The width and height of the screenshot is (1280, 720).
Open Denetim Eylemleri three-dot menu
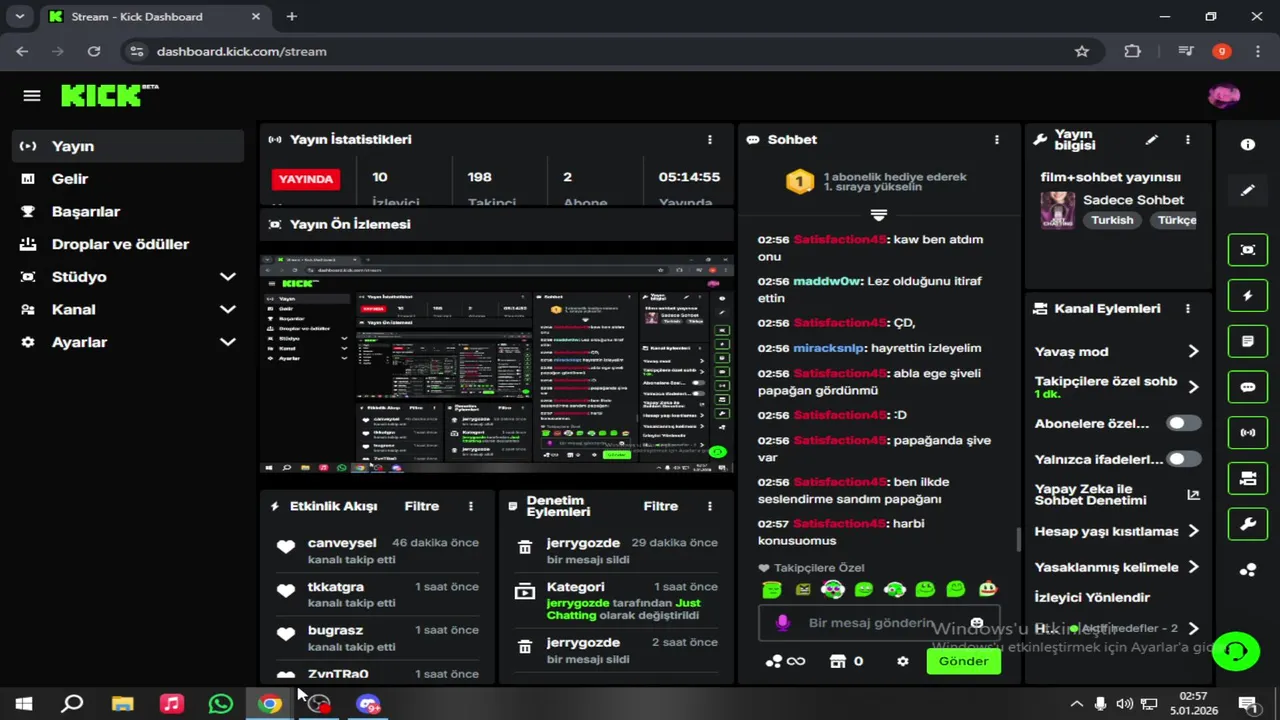tap(710, 507)
